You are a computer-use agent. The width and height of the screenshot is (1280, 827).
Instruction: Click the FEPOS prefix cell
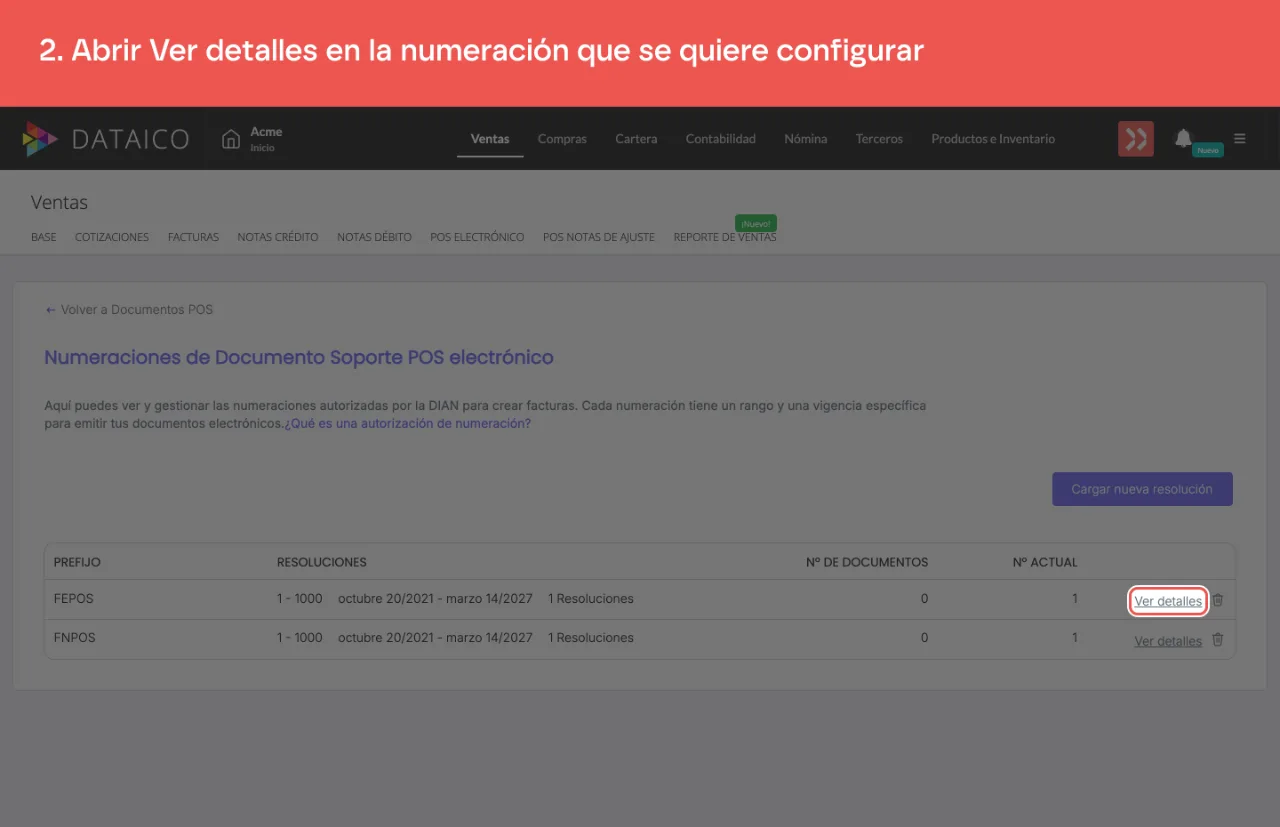pyautogui.click(x=73, y=599)
